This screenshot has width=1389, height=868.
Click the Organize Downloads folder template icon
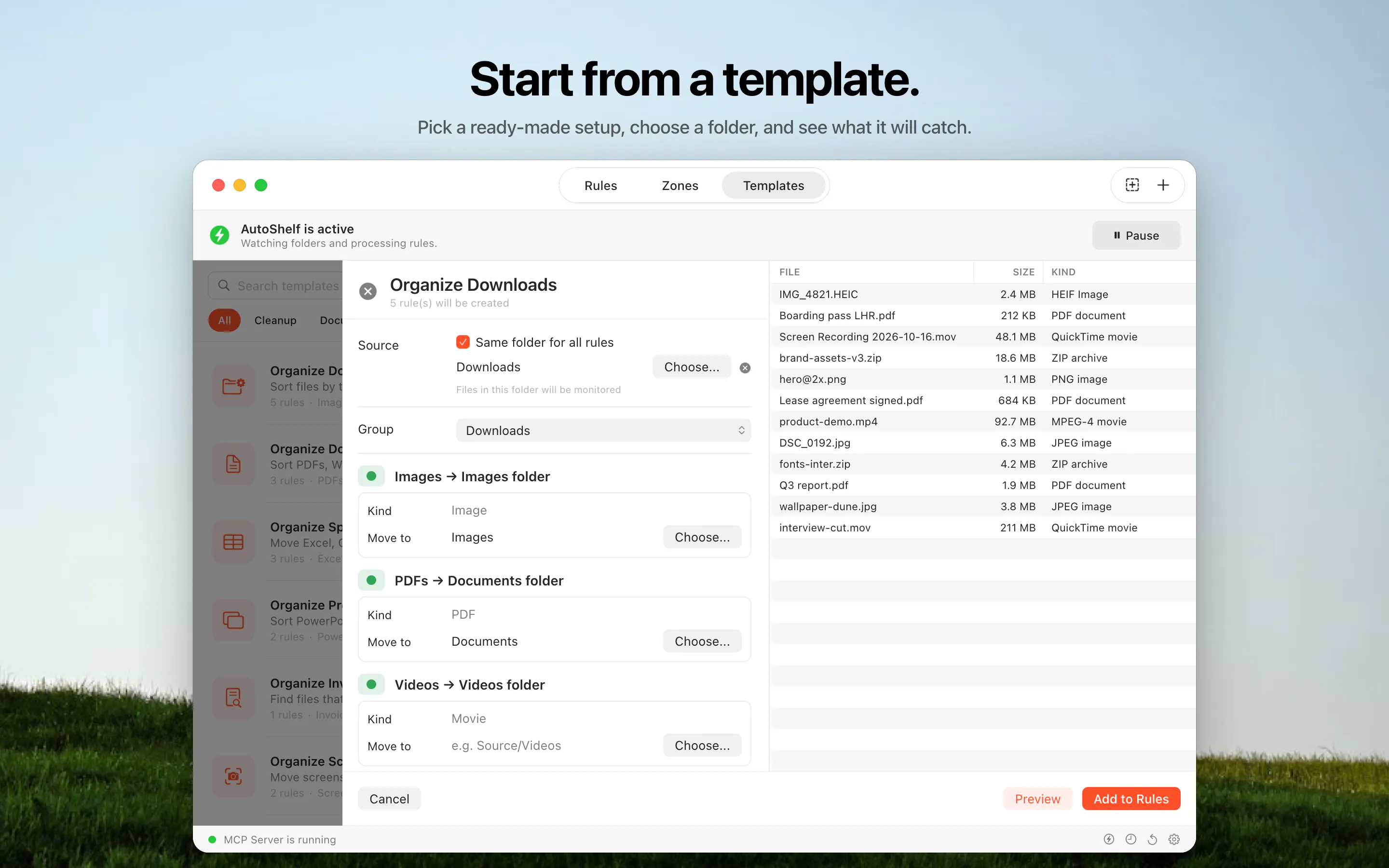pos(233,386)
